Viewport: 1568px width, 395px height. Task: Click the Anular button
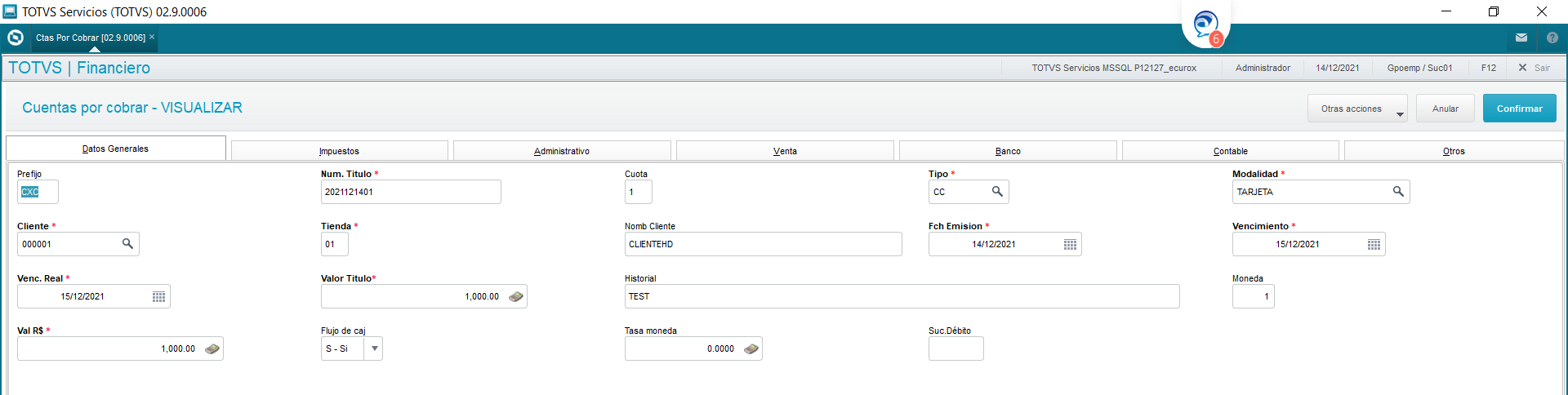(1445, 109)
